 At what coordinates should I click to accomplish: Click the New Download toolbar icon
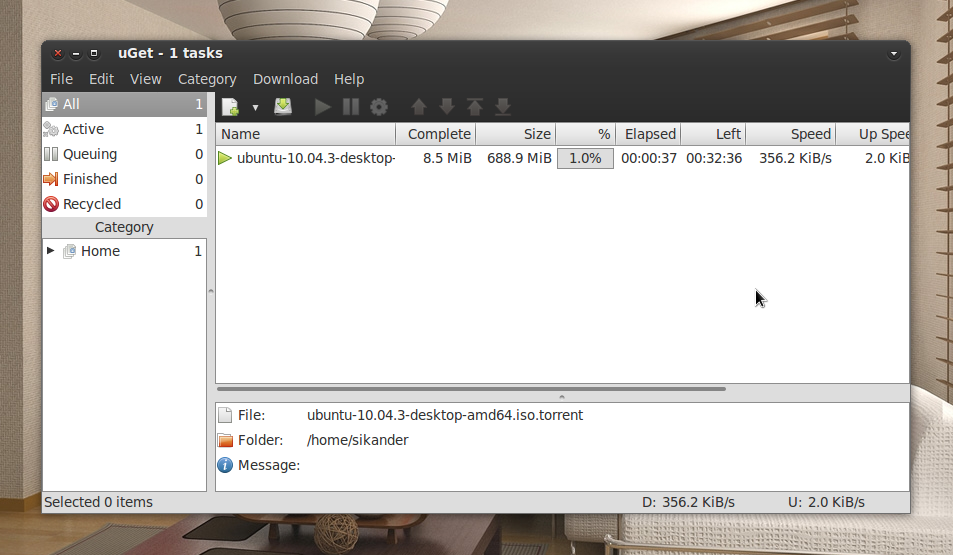(230, 107)
